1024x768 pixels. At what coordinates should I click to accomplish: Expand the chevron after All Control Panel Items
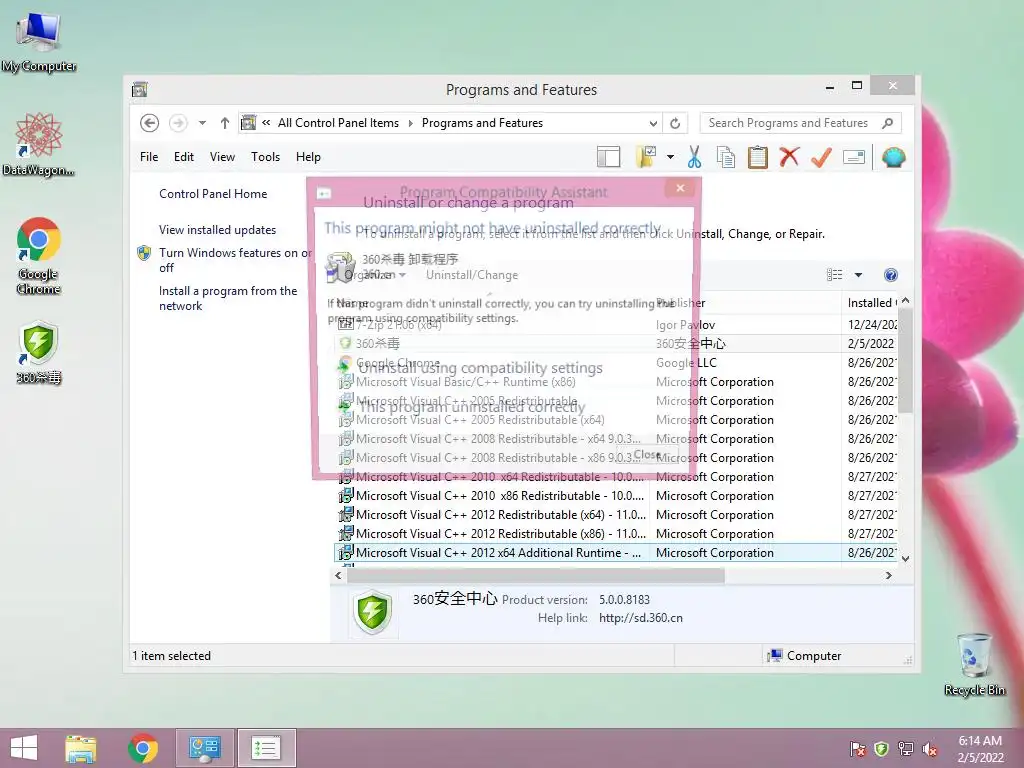(x=411, y=123)
